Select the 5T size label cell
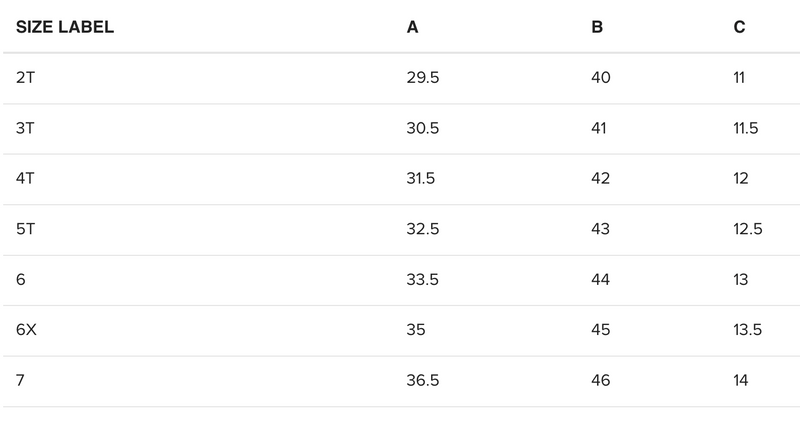Viewport: 800px width, 421px height. click(25, 229)
